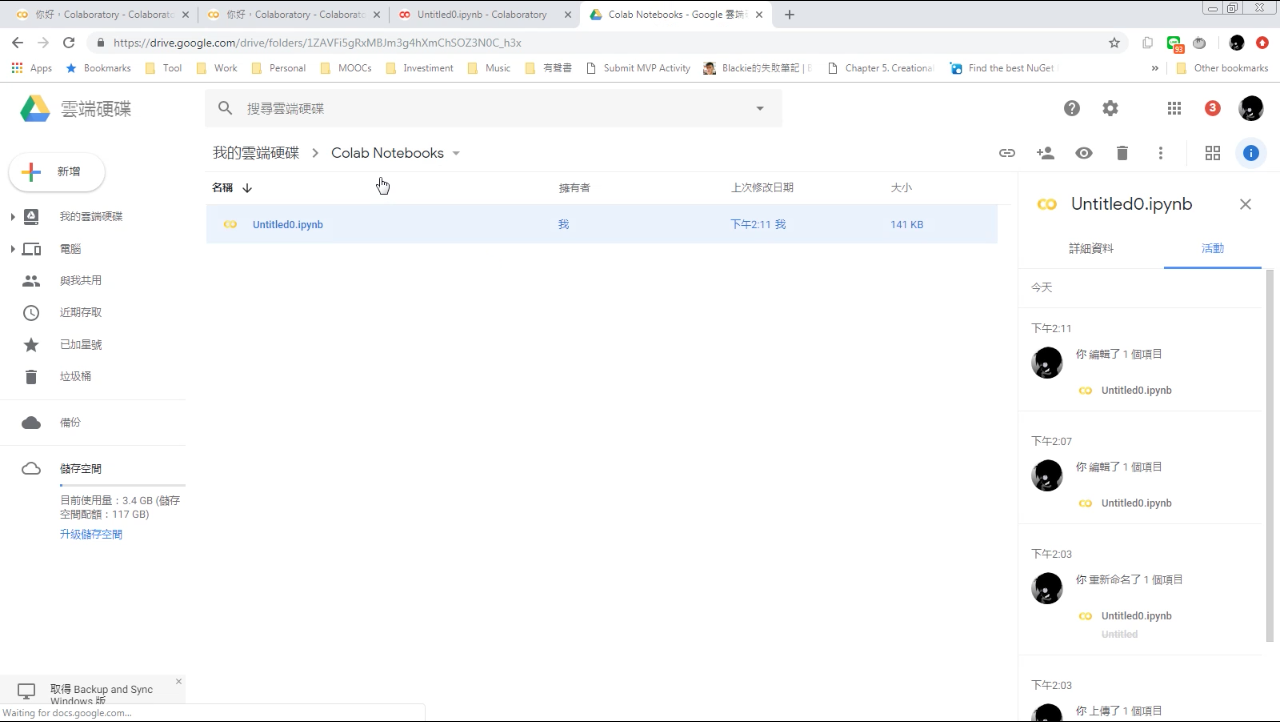Open 我的雲端硬碟 in sidebar

click(91, 217)
